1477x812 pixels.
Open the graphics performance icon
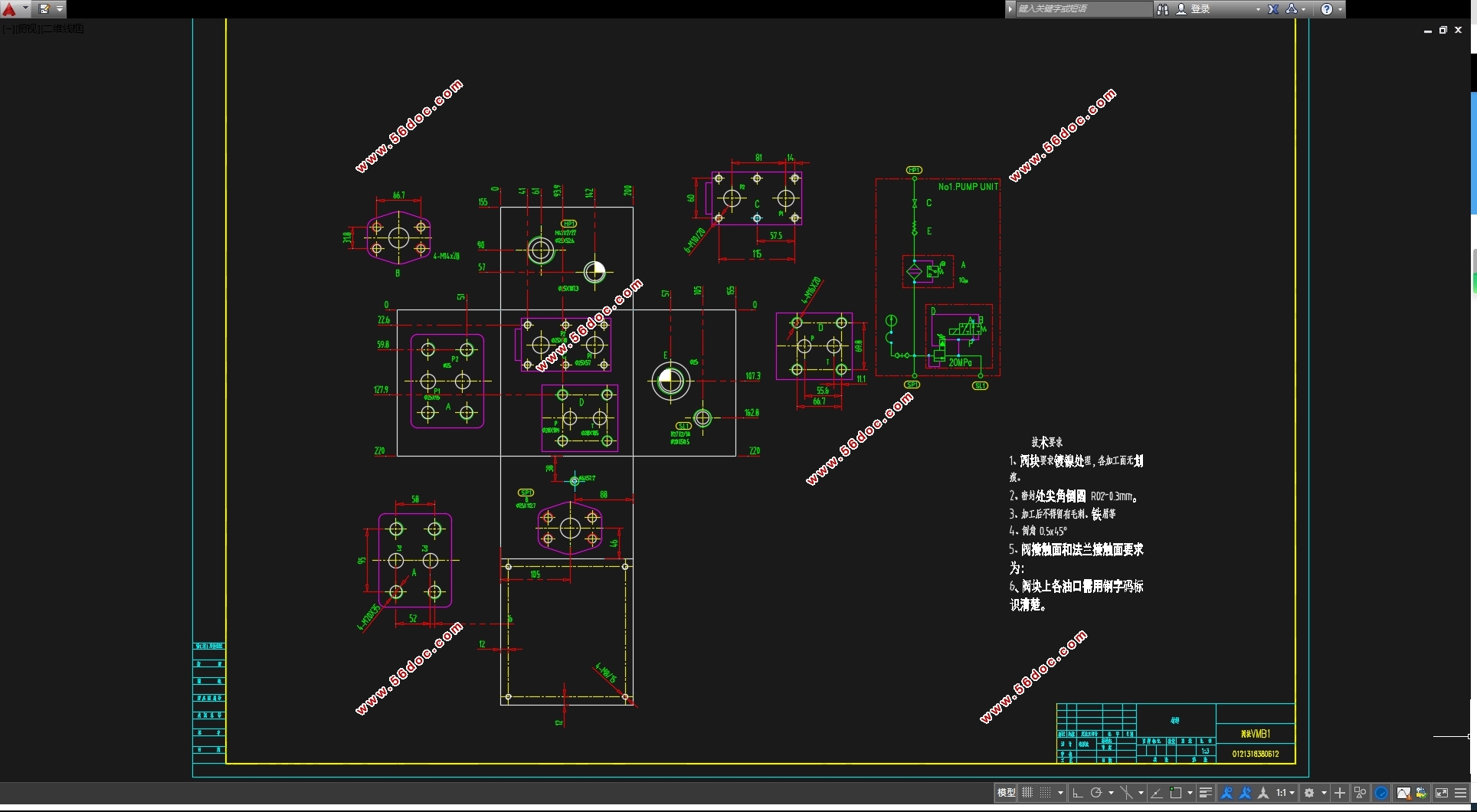pyautogui.click(x=1403, y=793)
